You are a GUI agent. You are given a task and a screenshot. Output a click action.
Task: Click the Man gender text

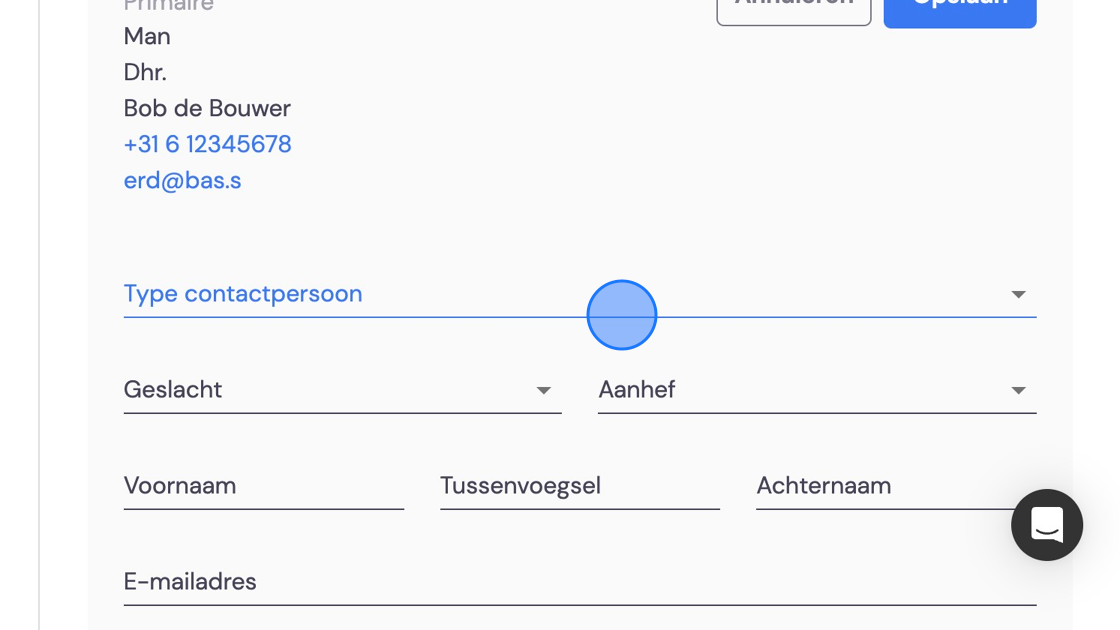coord(146,36)
